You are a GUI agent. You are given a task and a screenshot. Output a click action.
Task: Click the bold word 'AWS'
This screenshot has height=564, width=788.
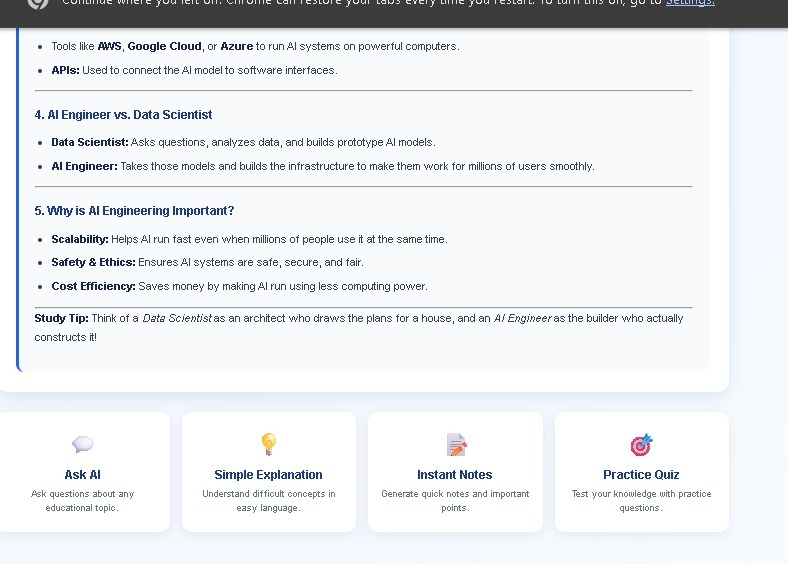[x=110, y=46]
